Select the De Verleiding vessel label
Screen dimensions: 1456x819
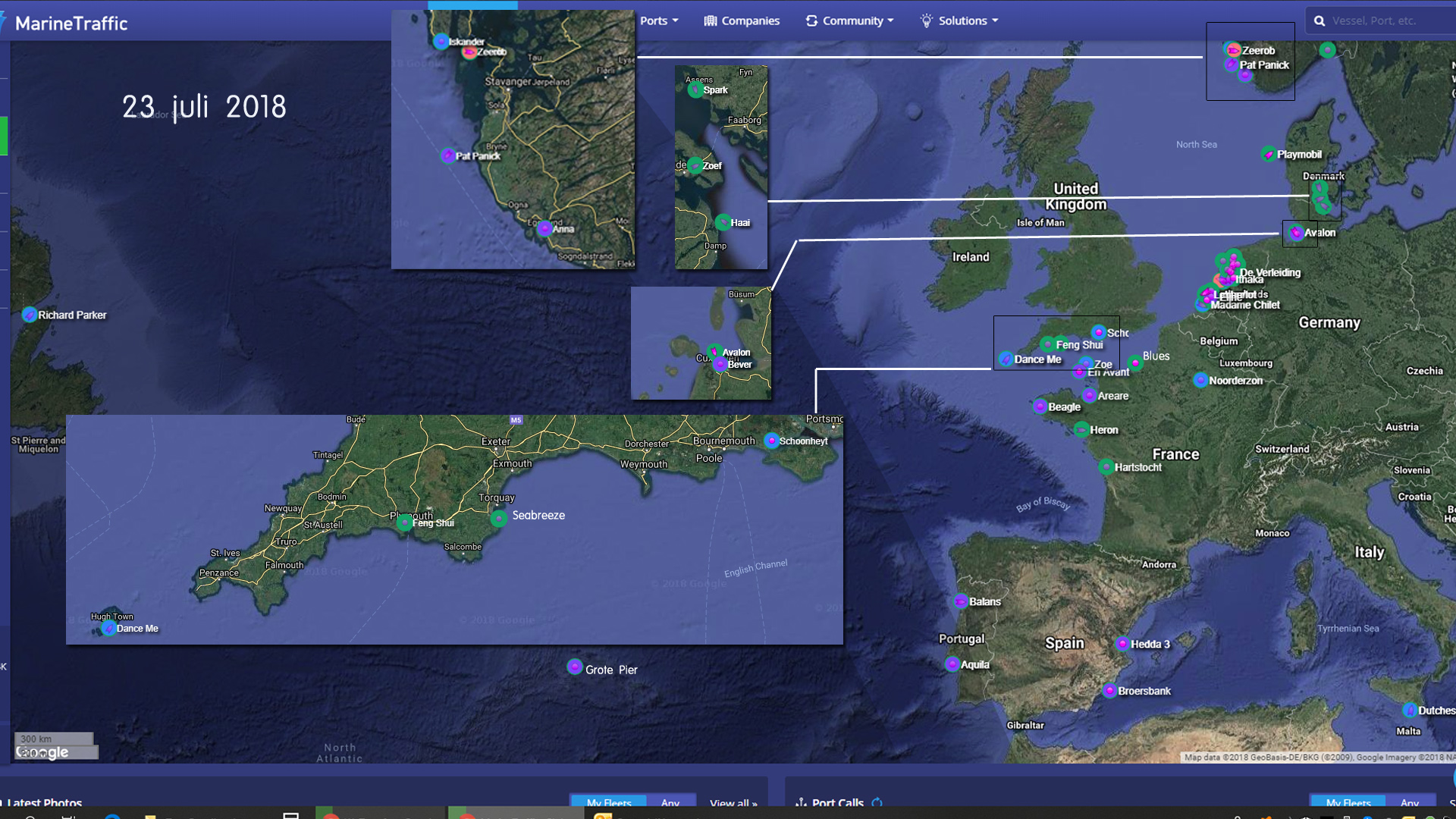(1270, 272)
